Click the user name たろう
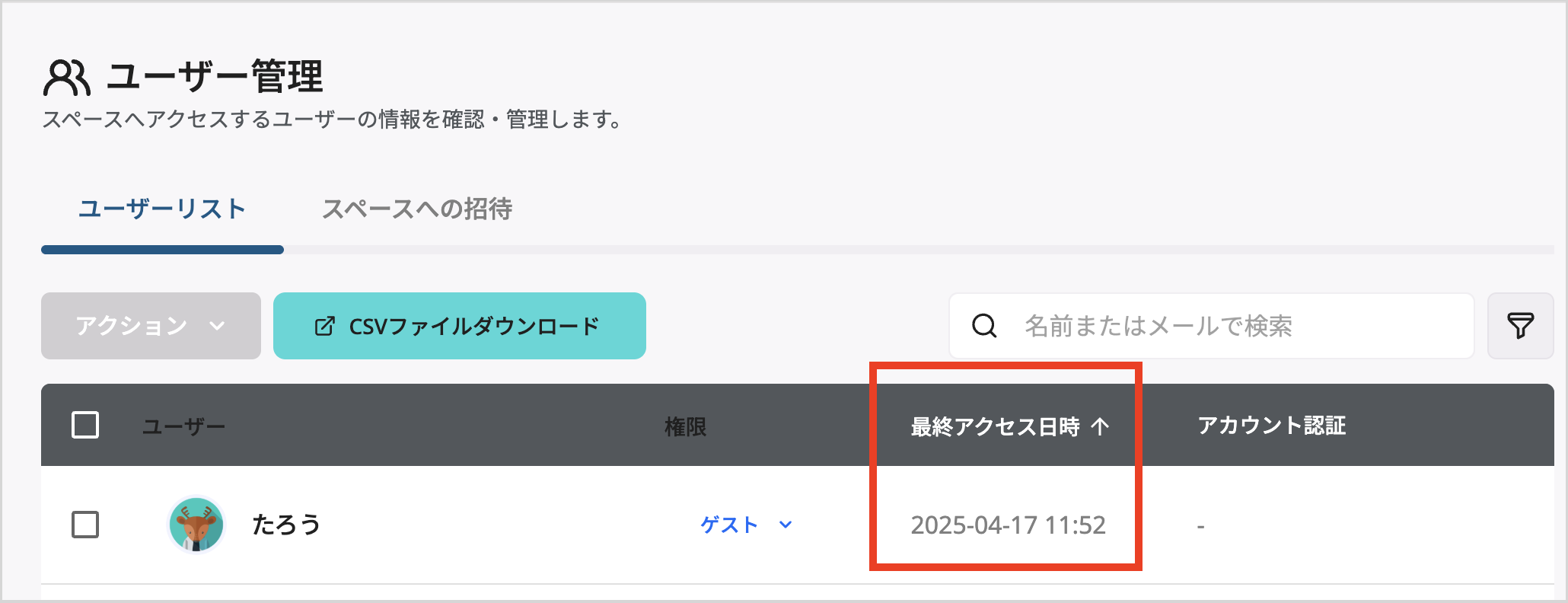Image resolution: width=1568 pixels, height=603 pixels. [286, 525]
